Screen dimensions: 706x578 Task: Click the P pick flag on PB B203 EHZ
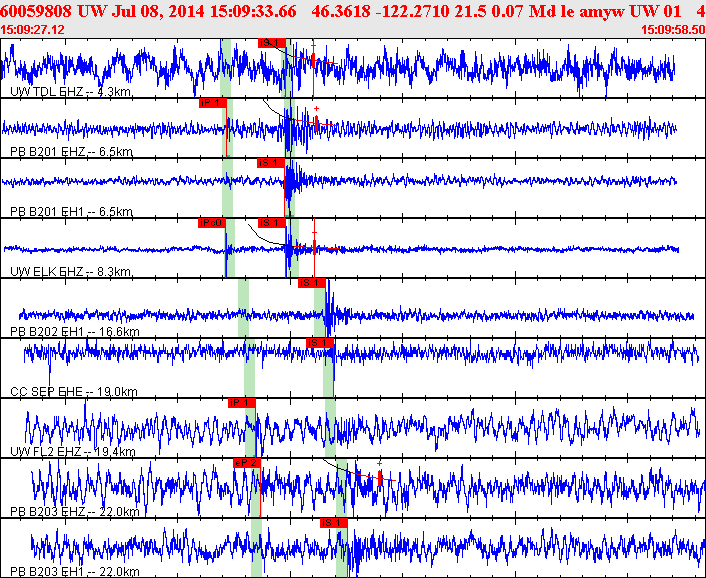(246, 463)
